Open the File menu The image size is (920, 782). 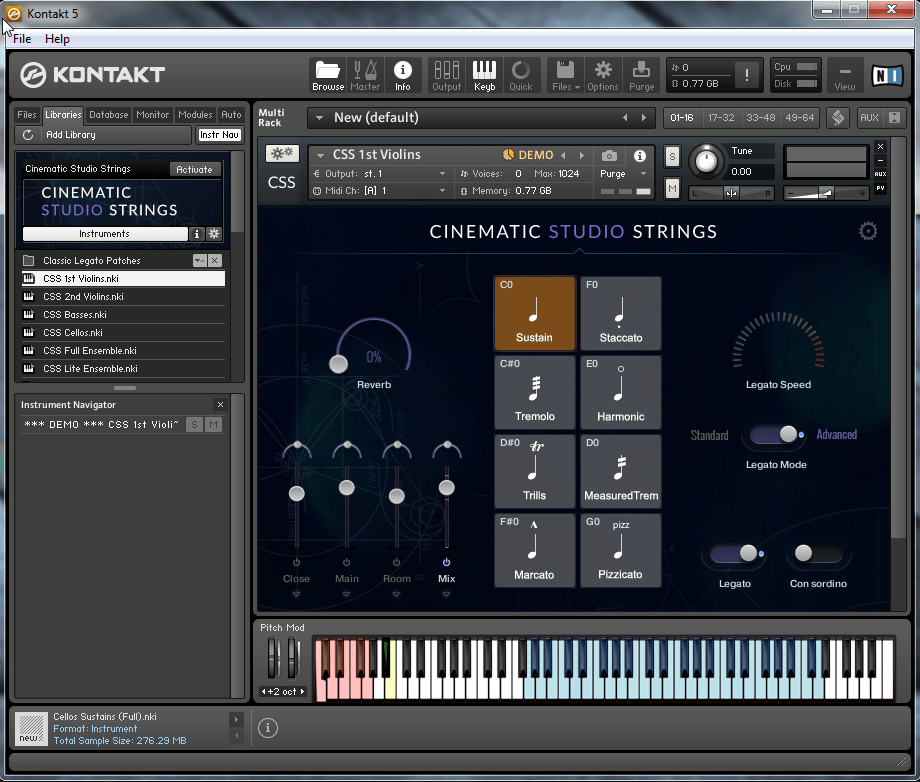(22, 39)
